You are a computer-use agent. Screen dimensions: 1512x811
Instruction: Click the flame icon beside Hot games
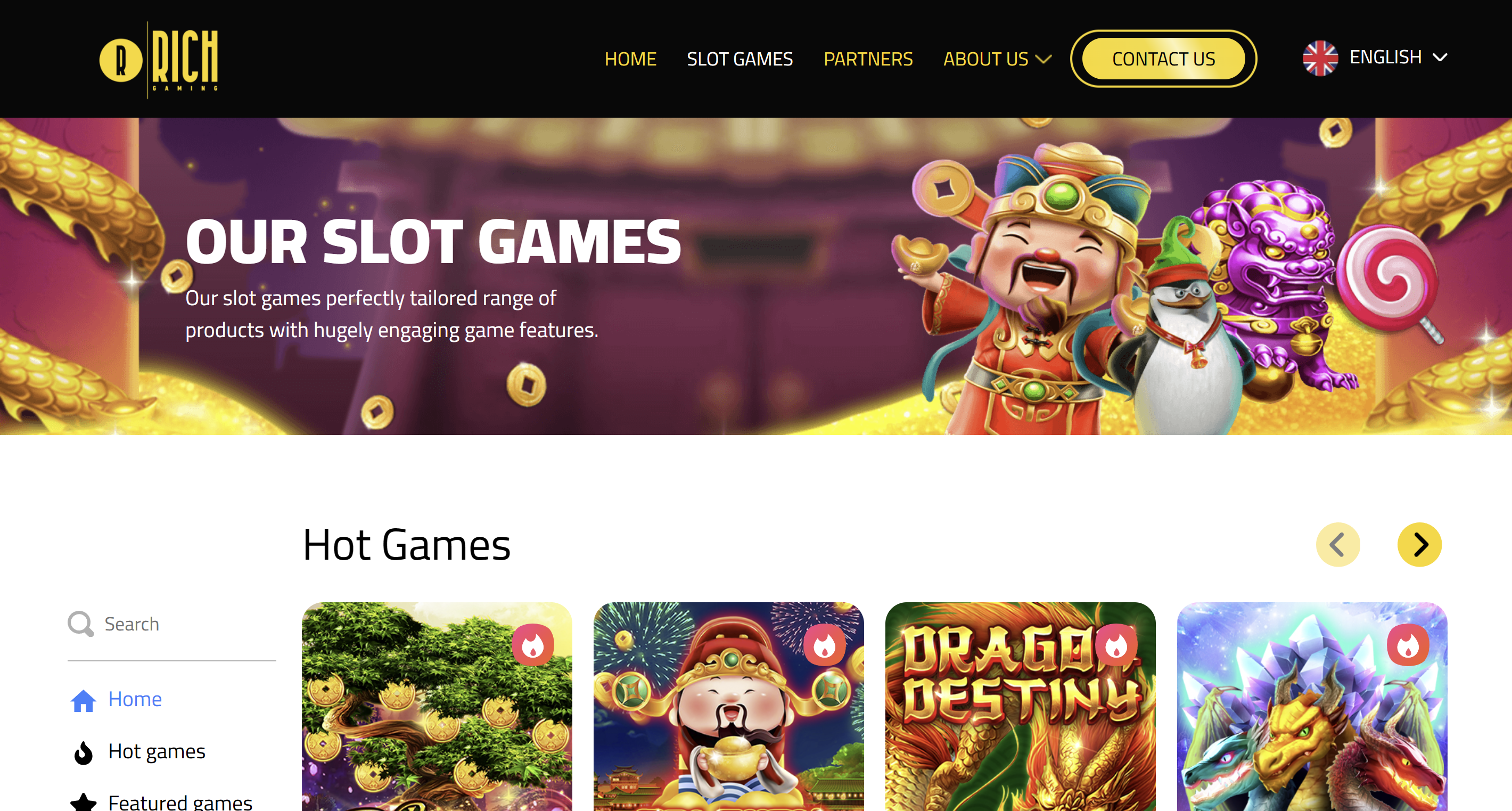84,752
